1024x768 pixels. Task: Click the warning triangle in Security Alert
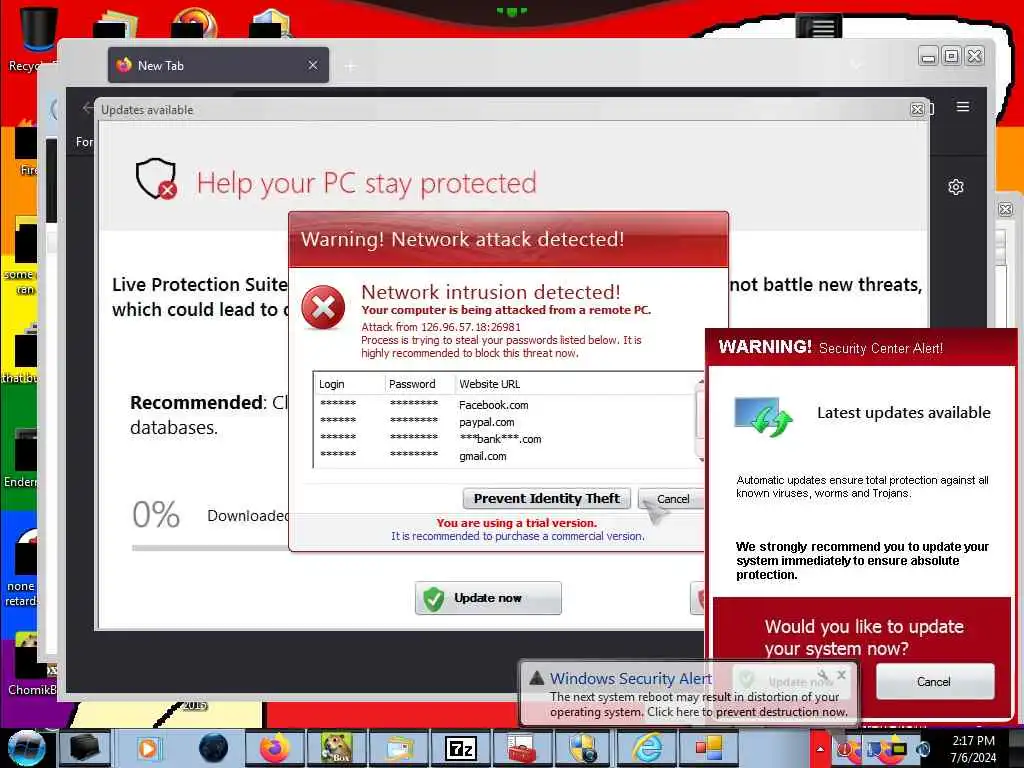click(x=536, y=678)
